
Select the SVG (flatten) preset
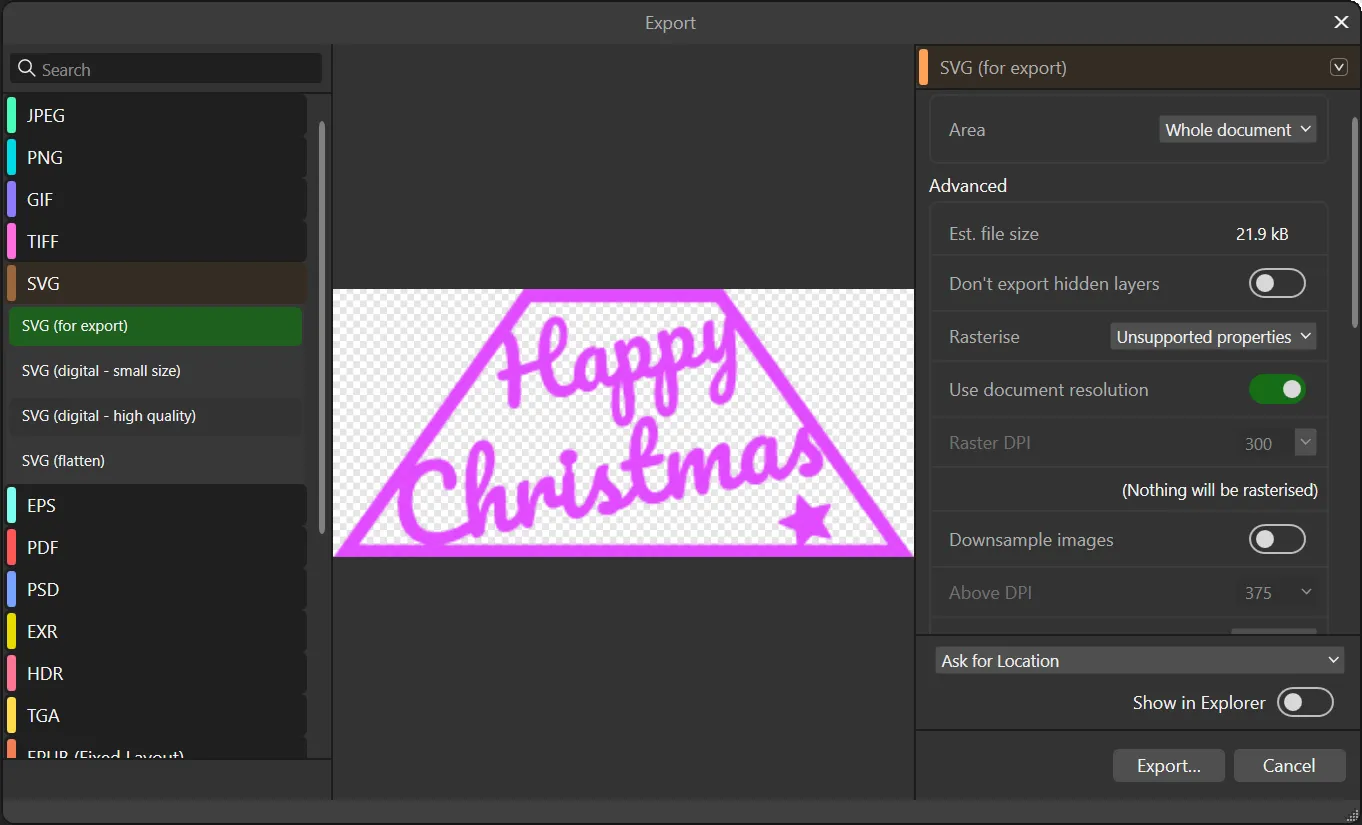[x=156, y=460]
